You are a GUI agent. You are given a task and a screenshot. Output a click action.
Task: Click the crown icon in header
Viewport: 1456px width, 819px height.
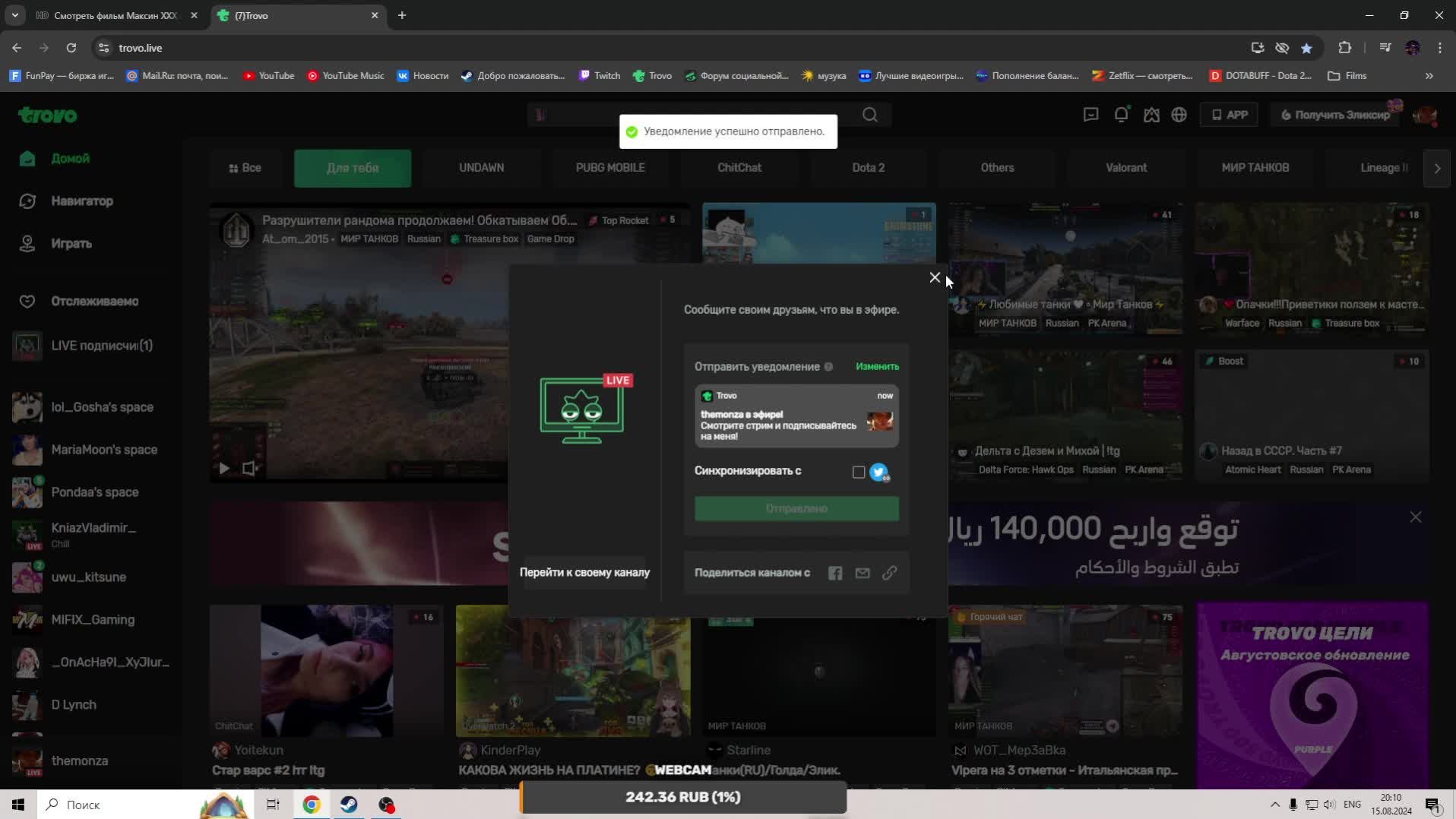coord(1152,115)
